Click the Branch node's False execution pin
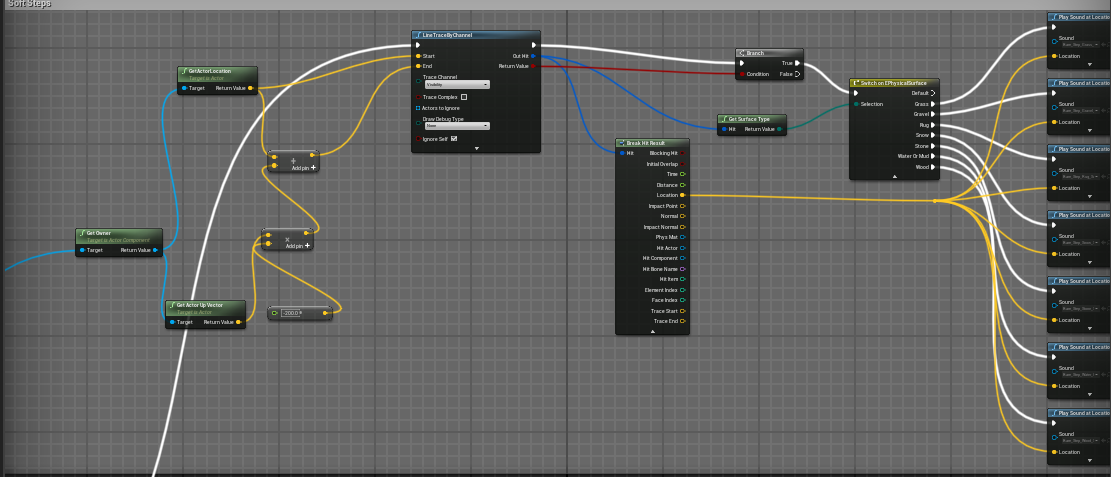The width and height of the screenshot is (1111, 477). coord(797,74)
